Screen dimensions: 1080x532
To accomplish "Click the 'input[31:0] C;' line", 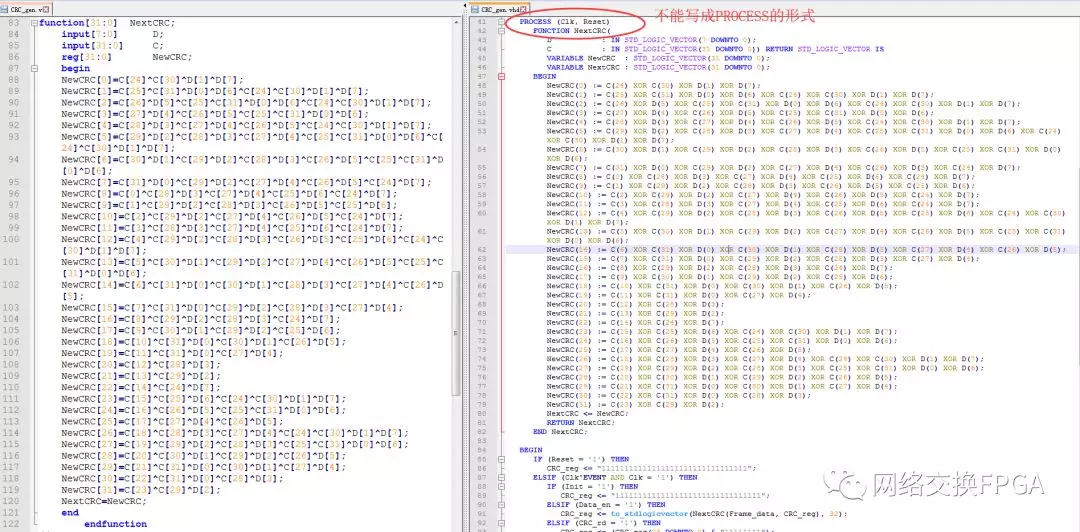I will [x=113, y=45].
